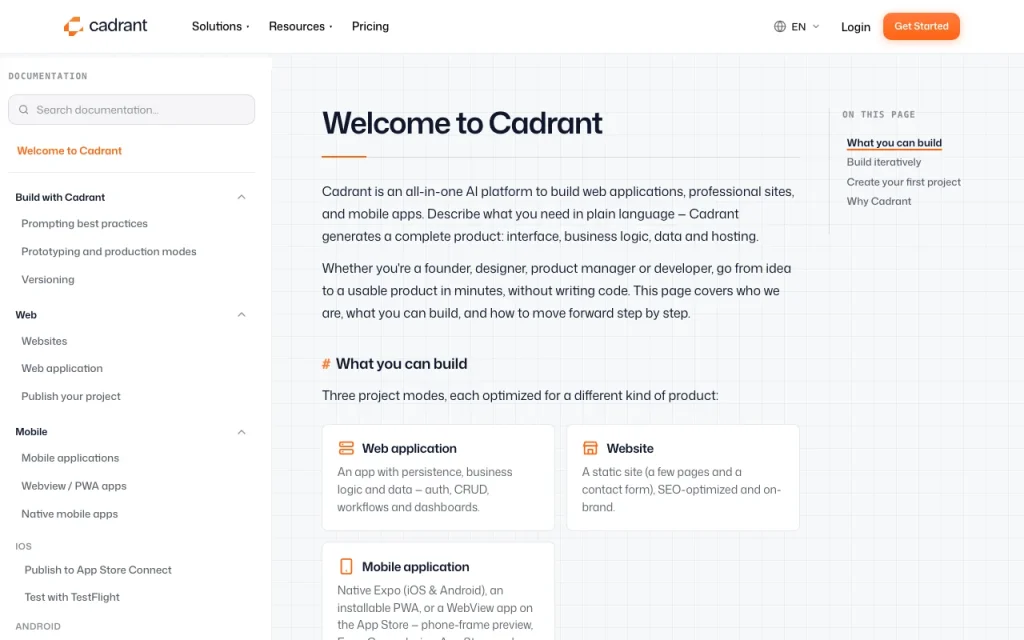
Task: Open Publish to App Store Connect
Action: 98,570
